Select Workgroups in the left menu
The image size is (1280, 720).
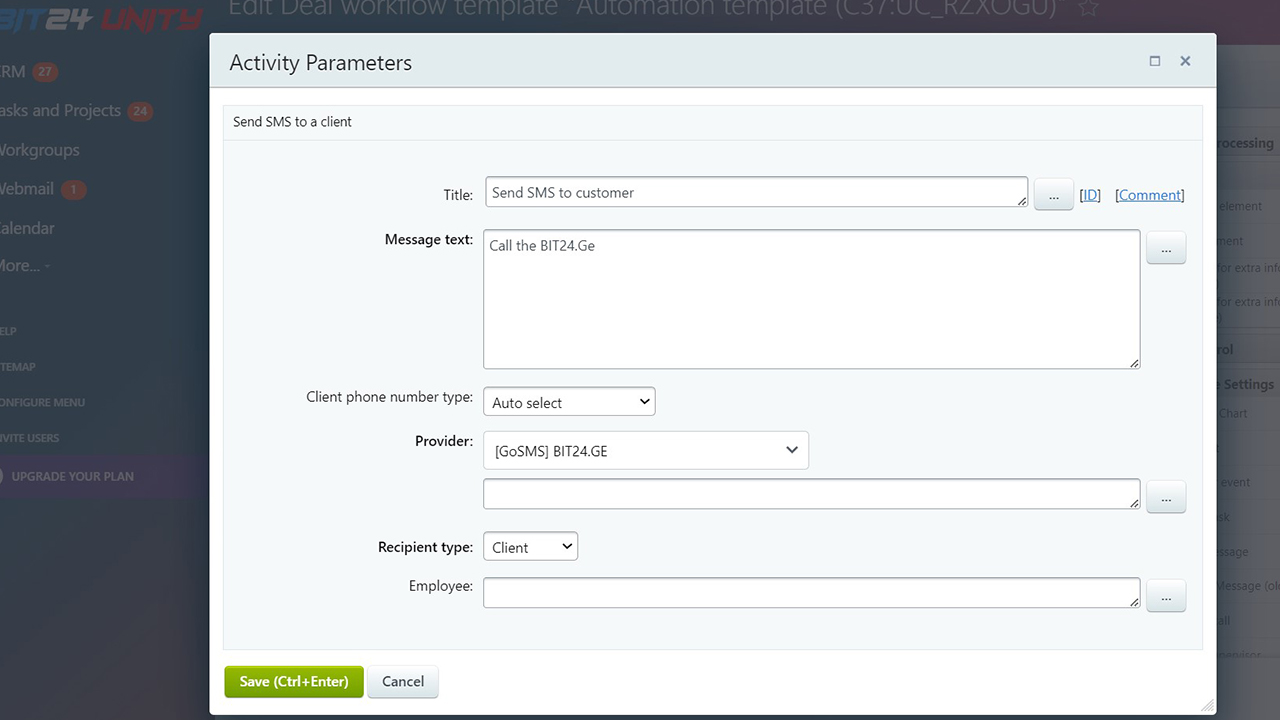40,150
